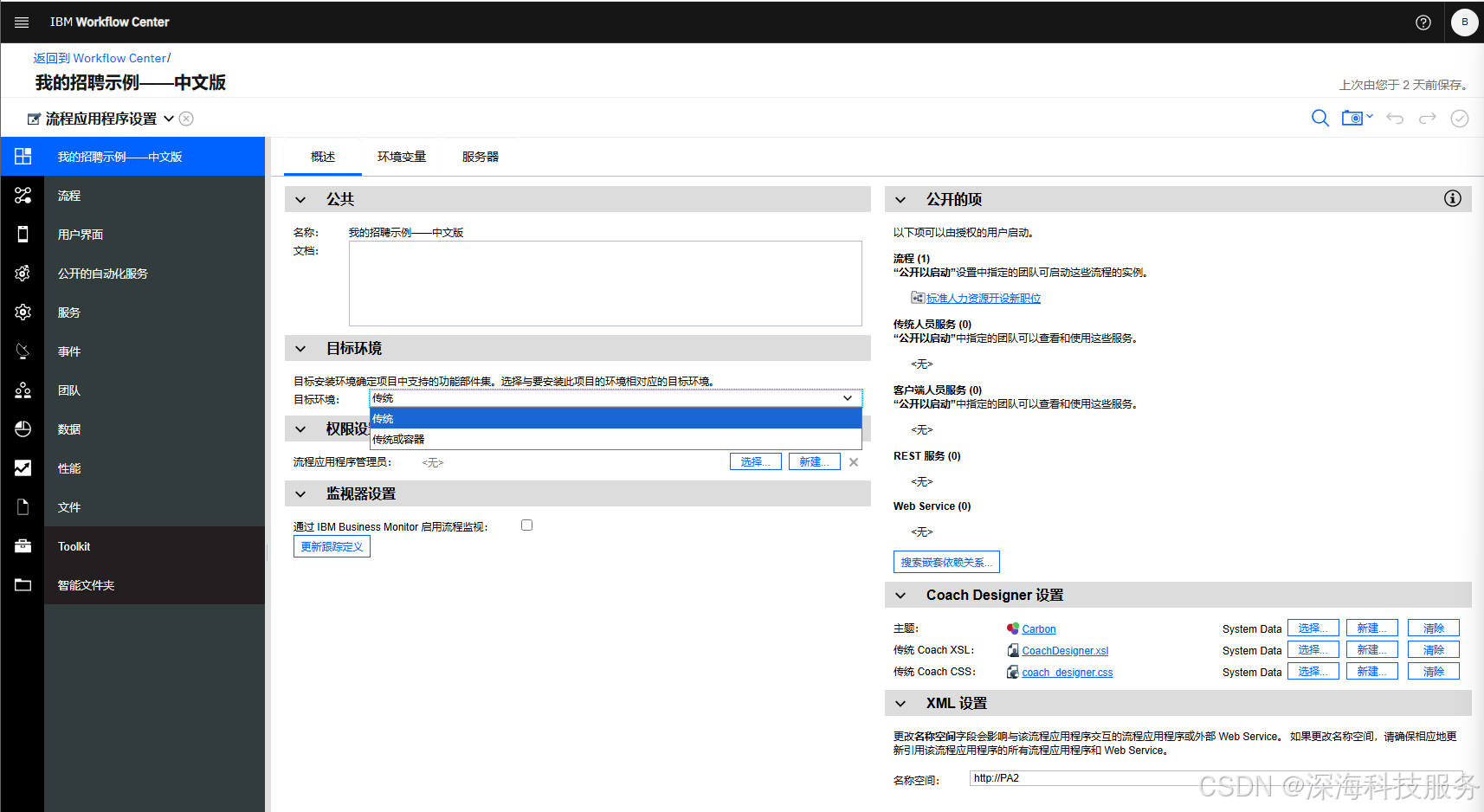Image resolution: width=1484 pixels, height=812 pixels.
Task: Click 选择 in the 主题 row
Action: click(1313, 628)
